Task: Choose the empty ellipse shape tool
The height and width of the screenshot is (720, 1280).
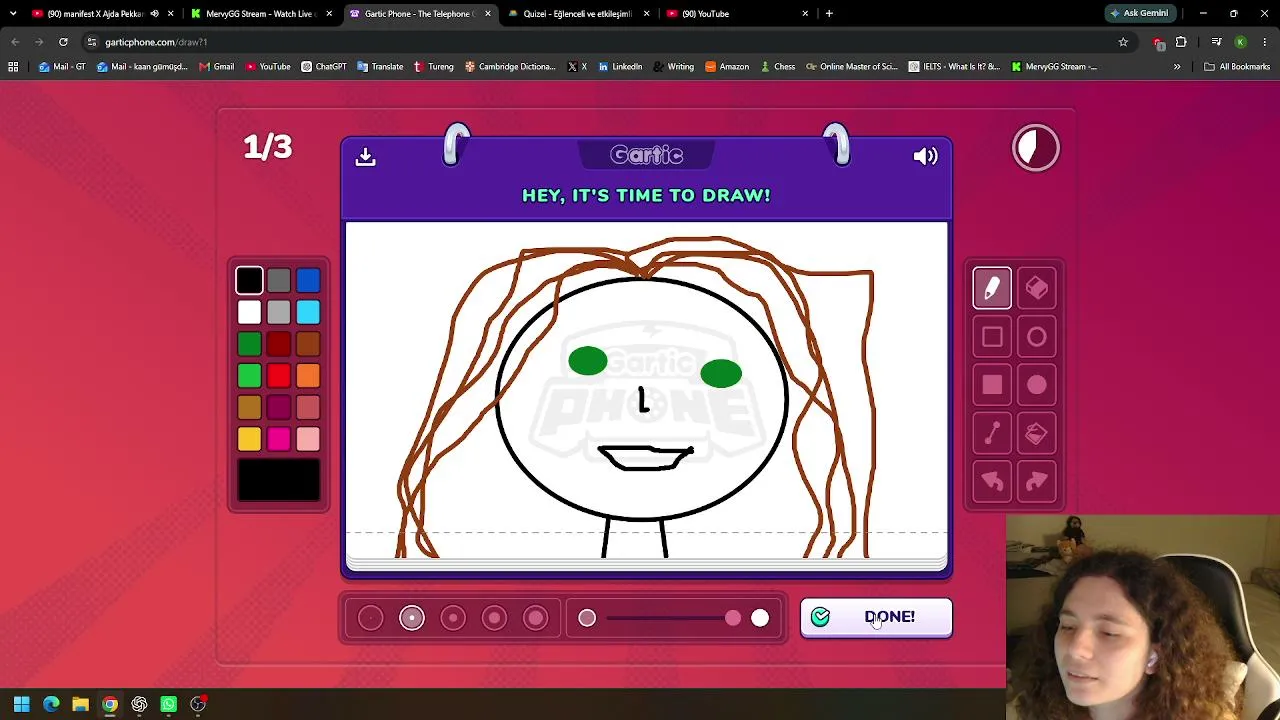Action: click(1037, 337)
